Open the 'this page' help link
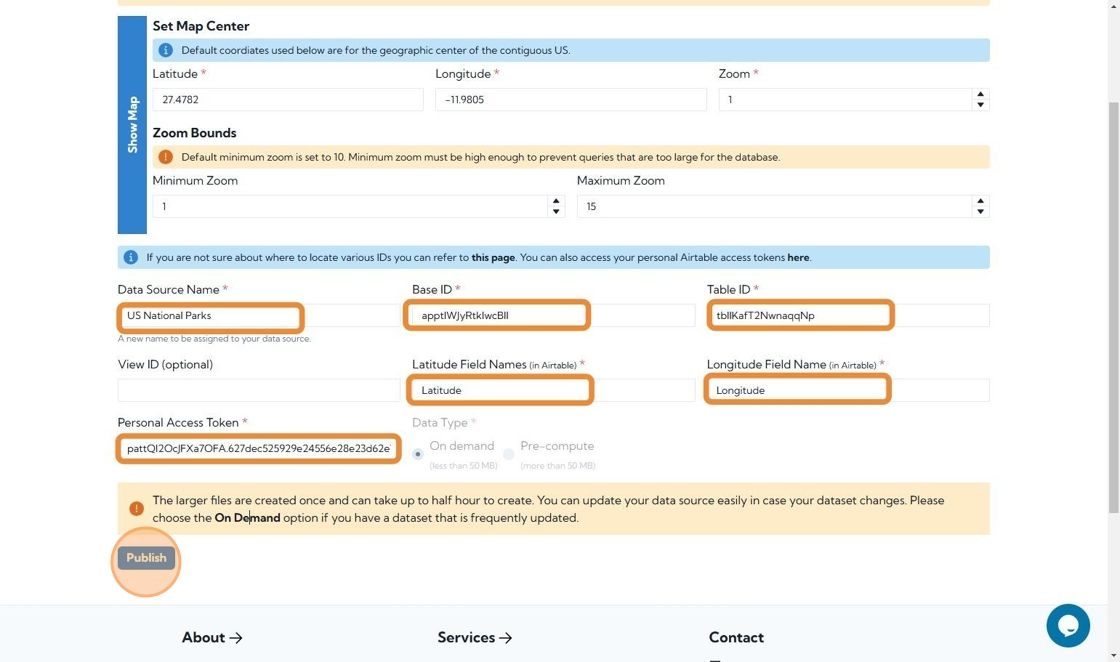Viewport: 1120px width, 662px height. pos(493,258)
